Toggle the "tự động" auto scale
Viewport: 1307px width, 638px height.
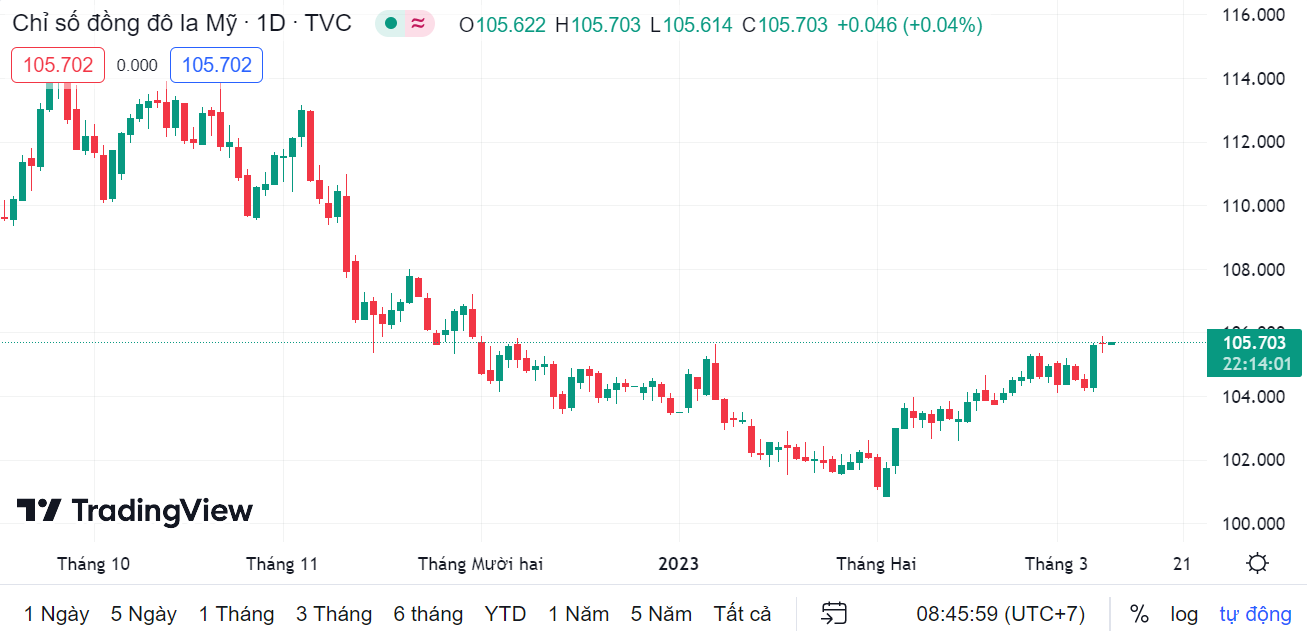tap(1255, 613)
